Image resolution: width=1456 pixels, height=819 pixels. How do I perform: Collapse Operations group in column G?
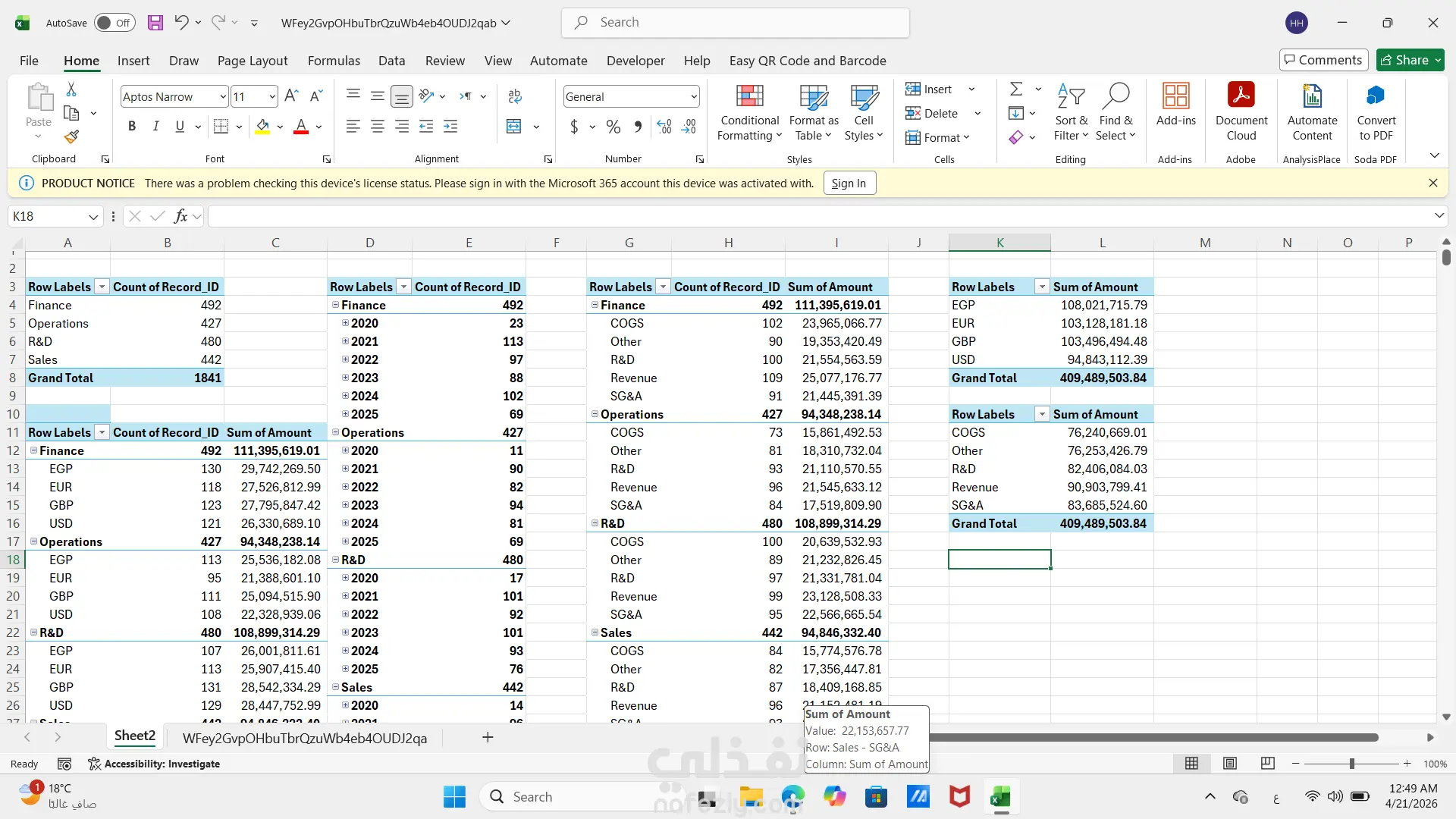(595, 414)
